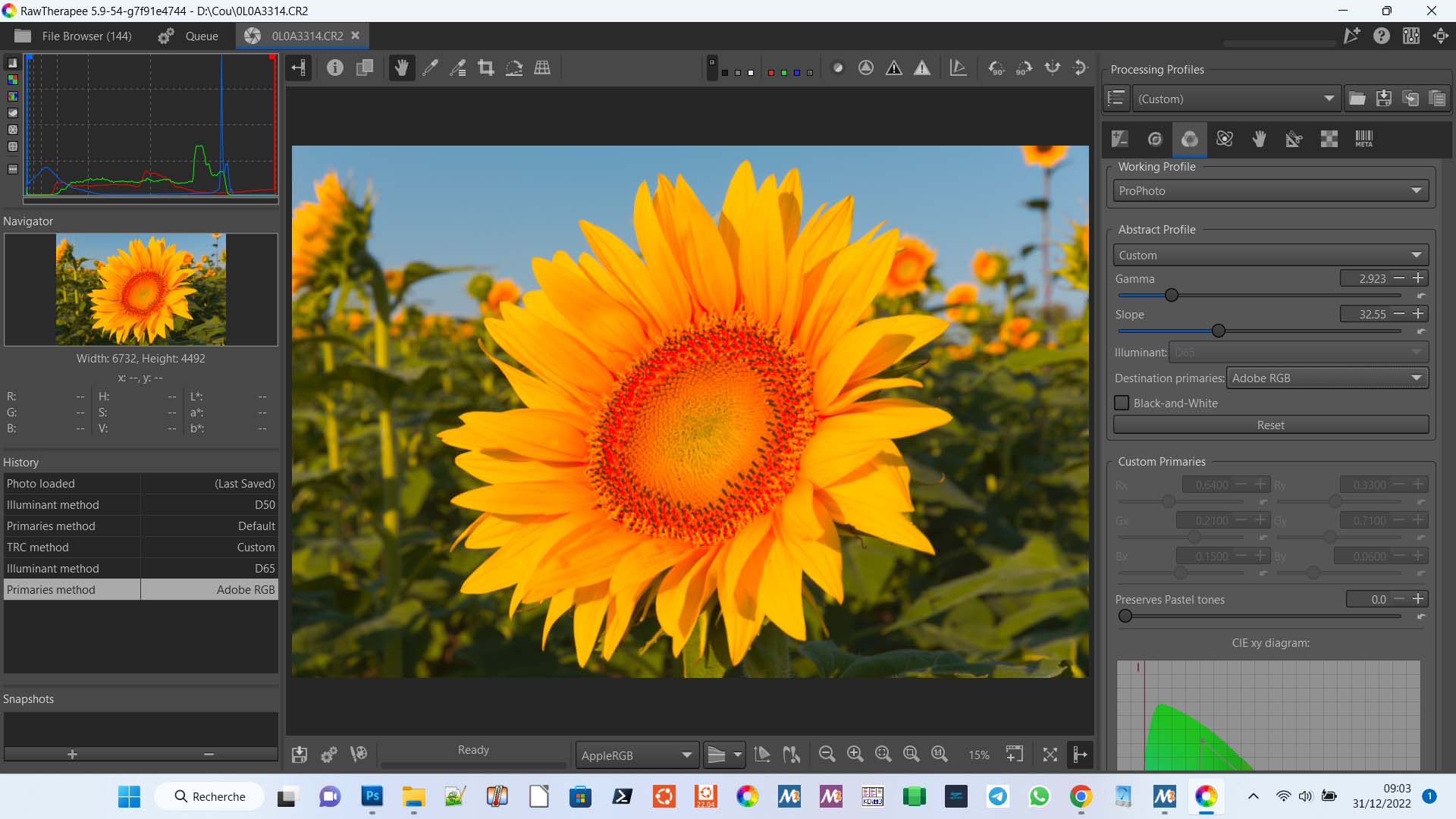The height and width of the screenshot is (819, 1456).
Task: Open the Queue tab
Action: (x=188, y=36)
